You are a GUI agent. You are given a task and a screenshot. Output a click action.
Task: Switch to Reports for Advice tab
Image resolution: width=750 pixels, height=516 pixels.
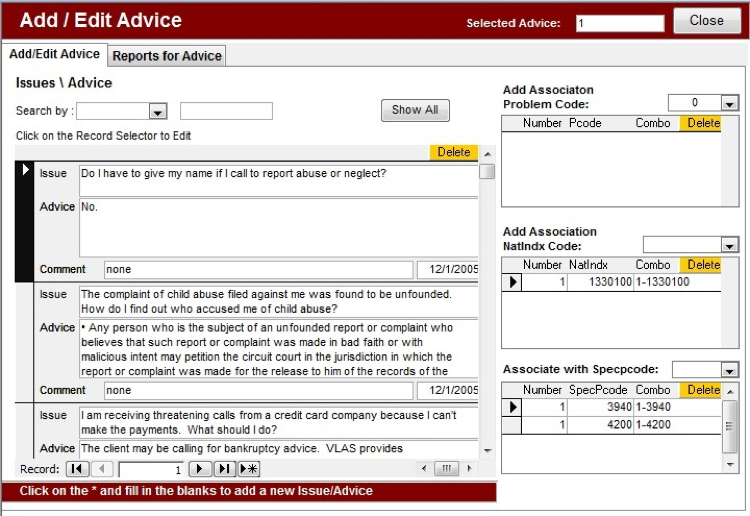pyautogui.click(x=167, y=56)
